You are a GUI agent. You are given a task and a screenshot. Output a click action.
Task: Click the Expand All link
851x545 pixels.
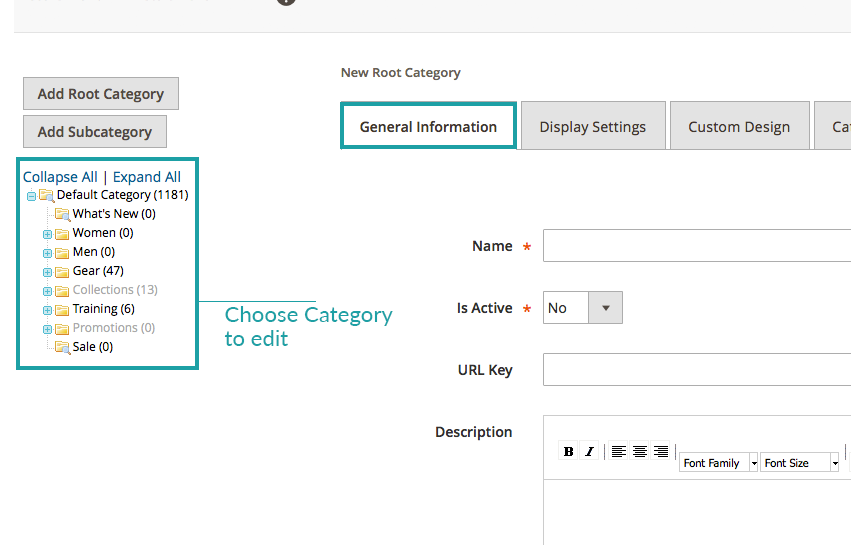(x=147, y=177)
